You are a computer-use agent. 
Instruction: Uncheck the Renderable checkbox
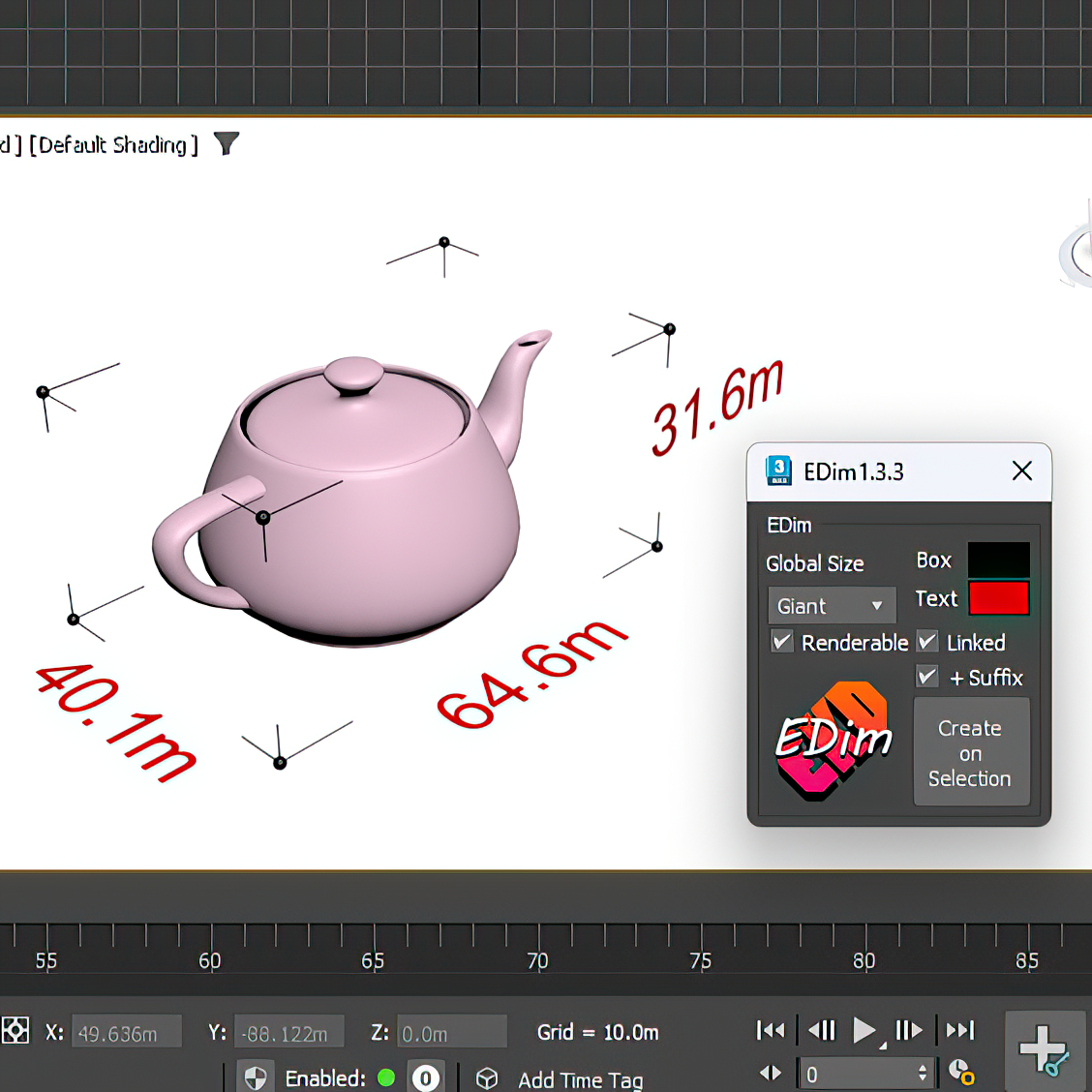(782, 642)
